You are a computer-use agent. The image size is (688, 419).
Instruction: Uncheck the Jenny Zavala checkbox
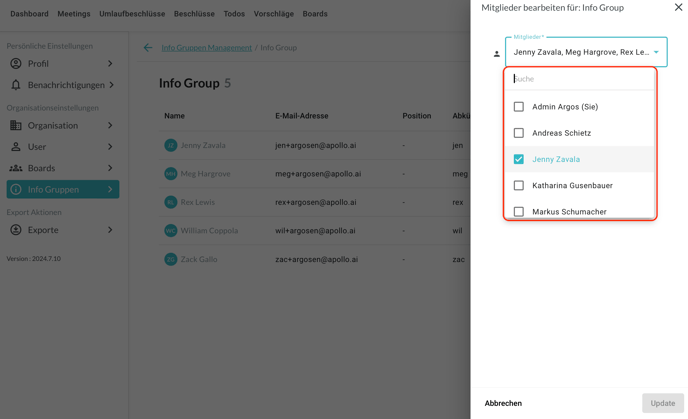pyautogui.click(x=519, y=159)
